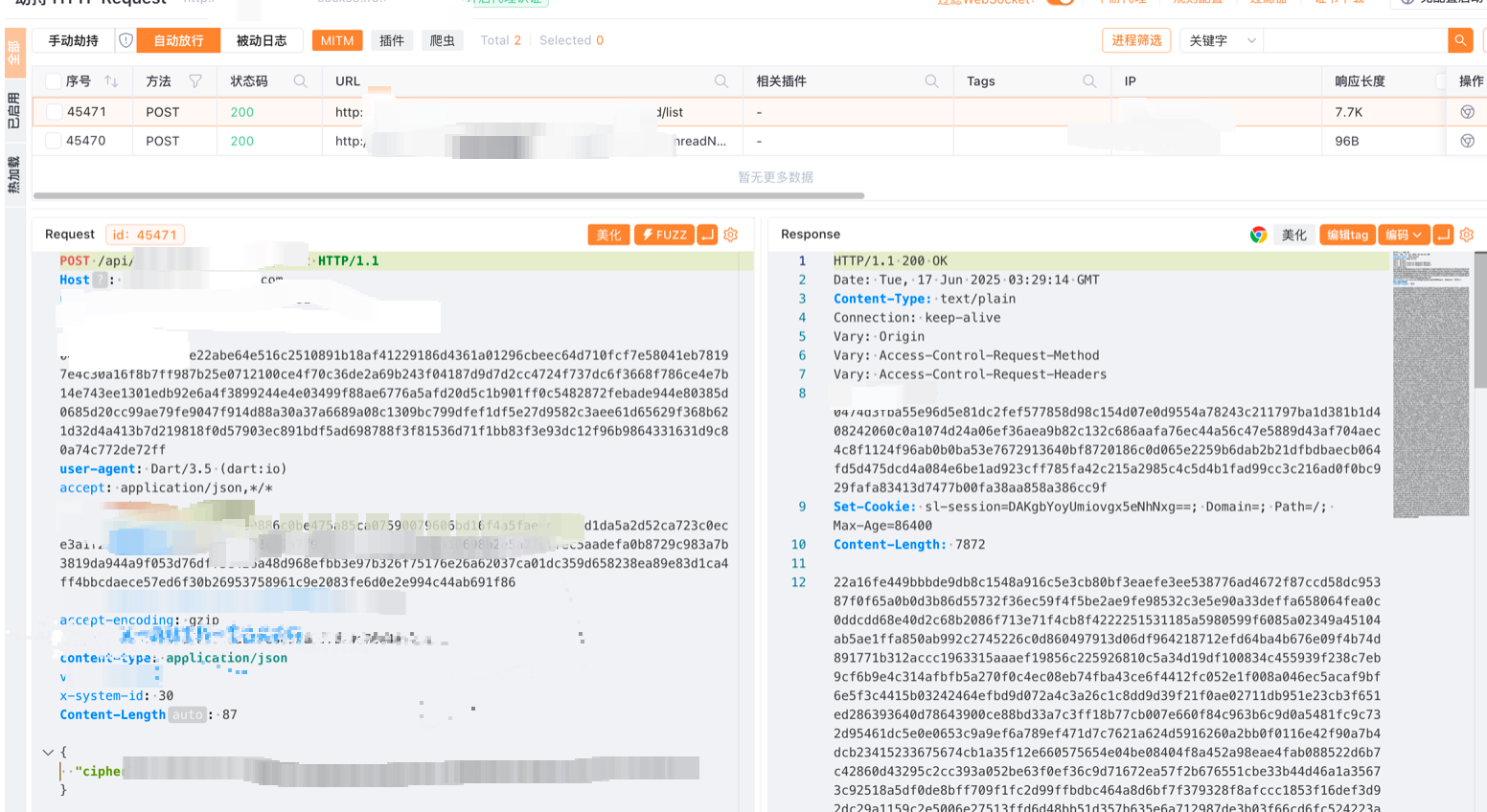Switch to 被动日志 mode
Viewport: 1487px width, 812px height.
pyautogui.click(x=262, y=40)
